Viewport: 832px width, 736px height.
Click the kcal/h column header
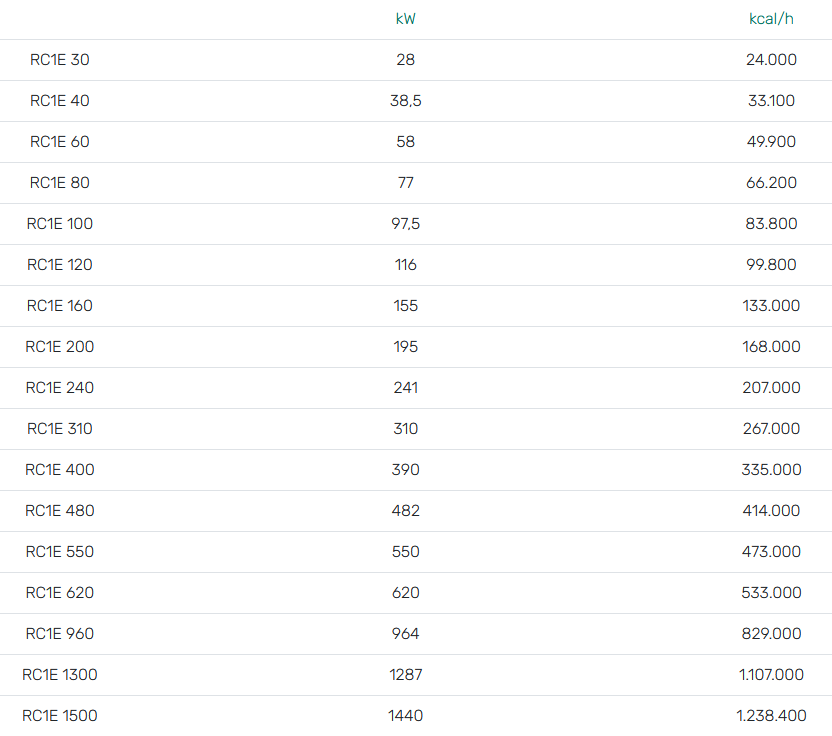coord(771,19)
